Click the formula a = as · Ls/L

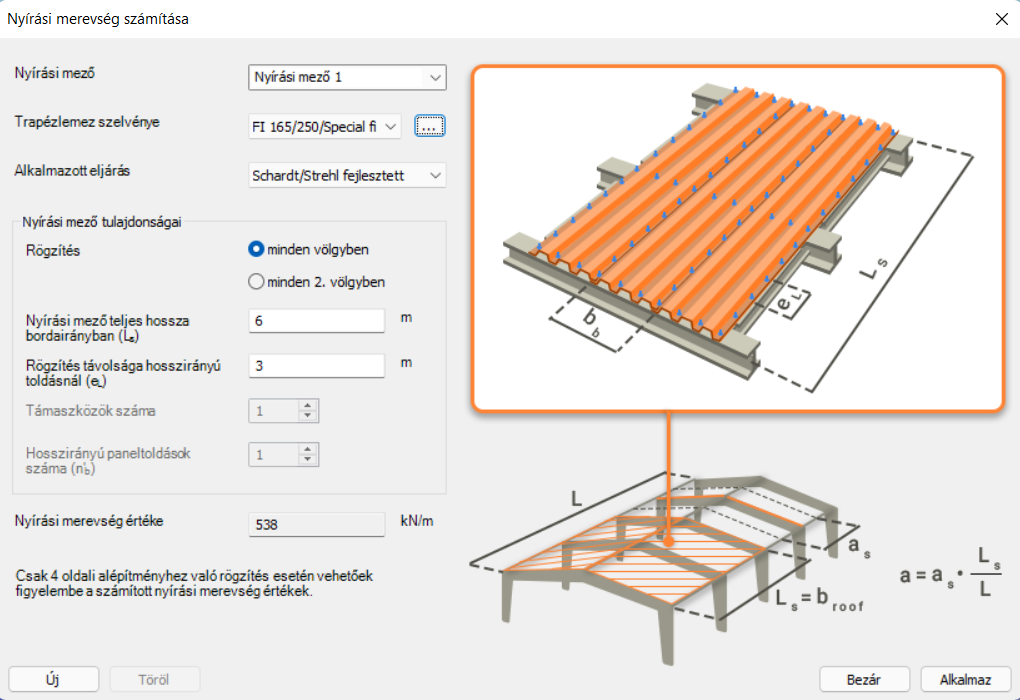pos(950,574)
